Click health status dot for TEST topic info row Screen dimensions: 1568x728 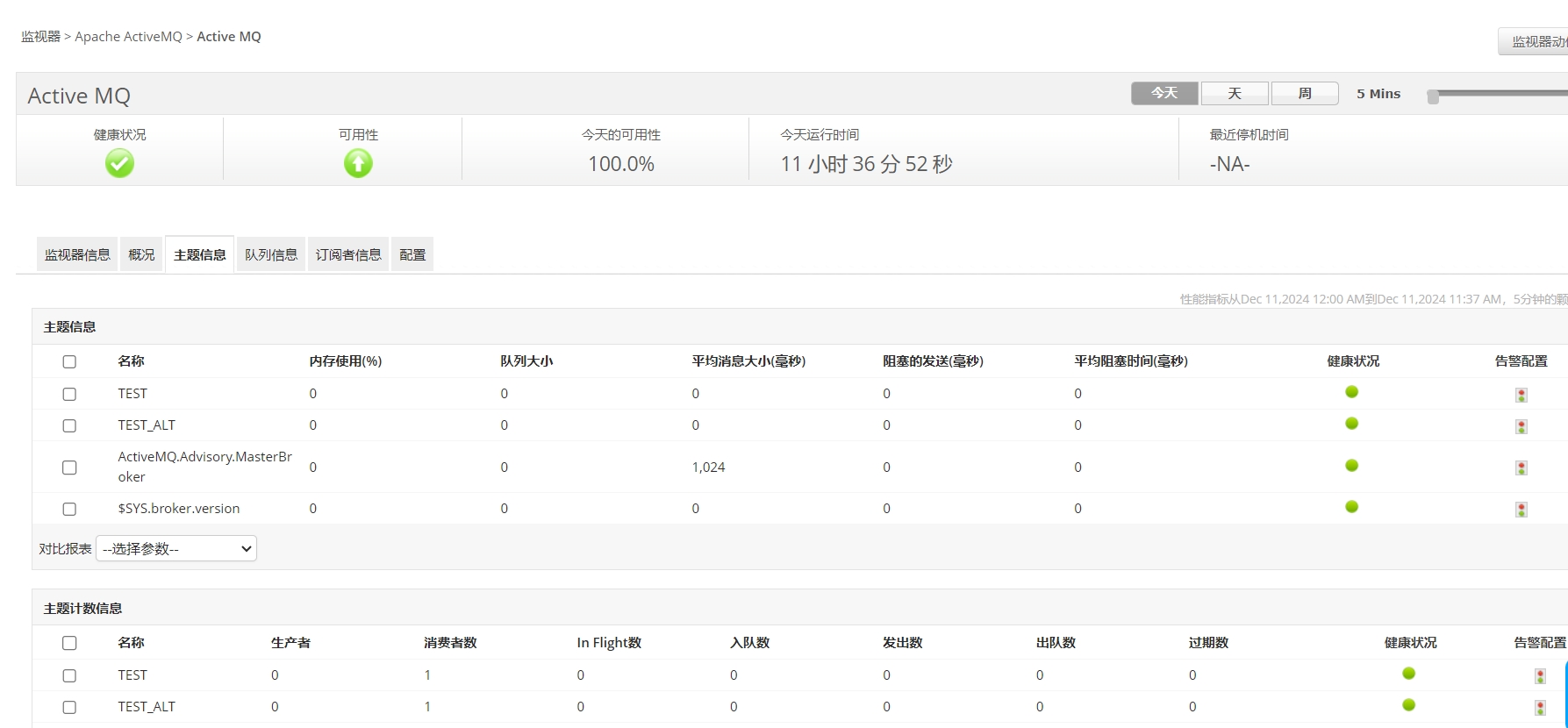(1351, 392)
